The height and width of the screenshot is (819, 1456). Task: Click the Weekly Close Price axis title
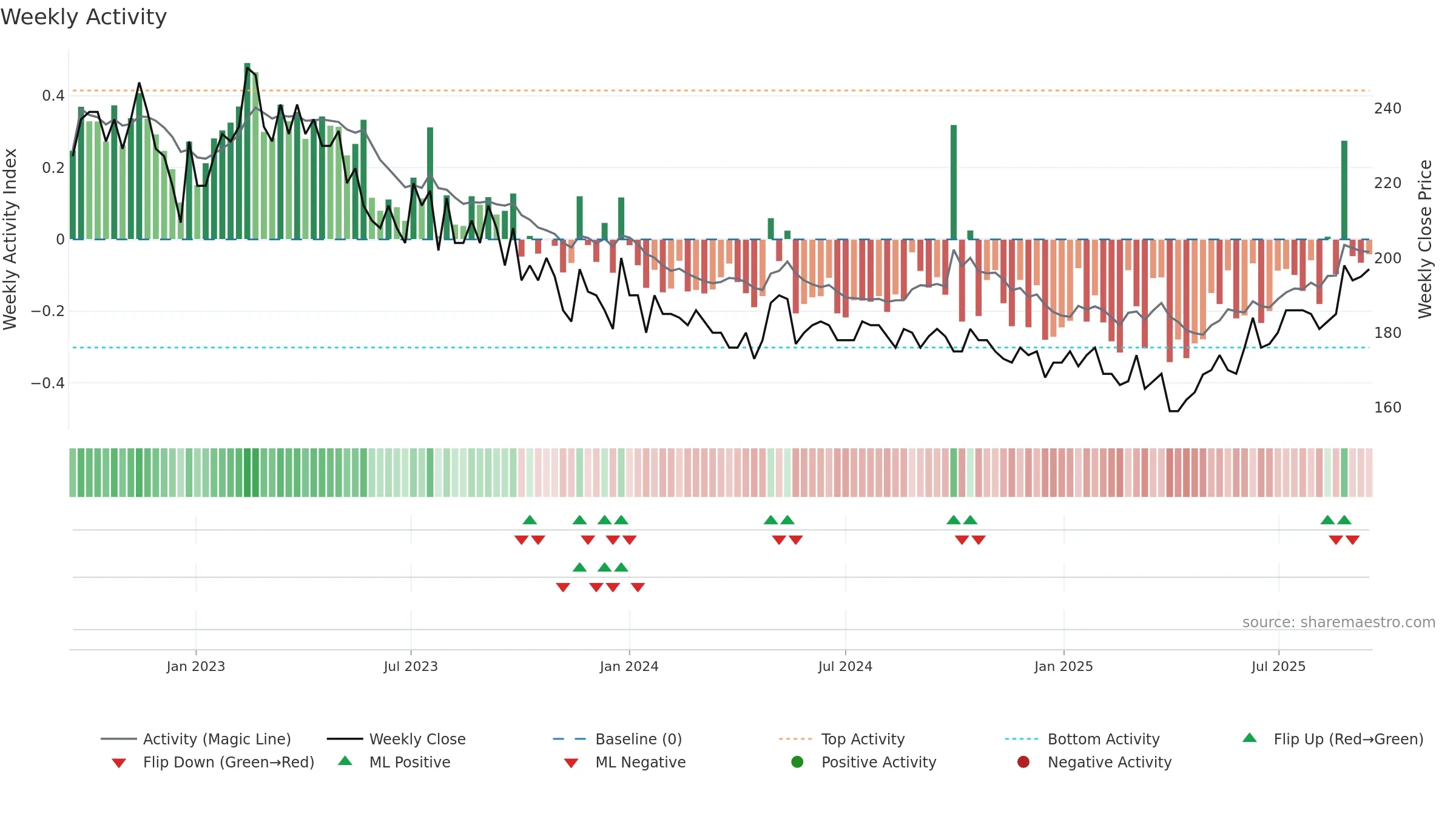[1425, 239]
